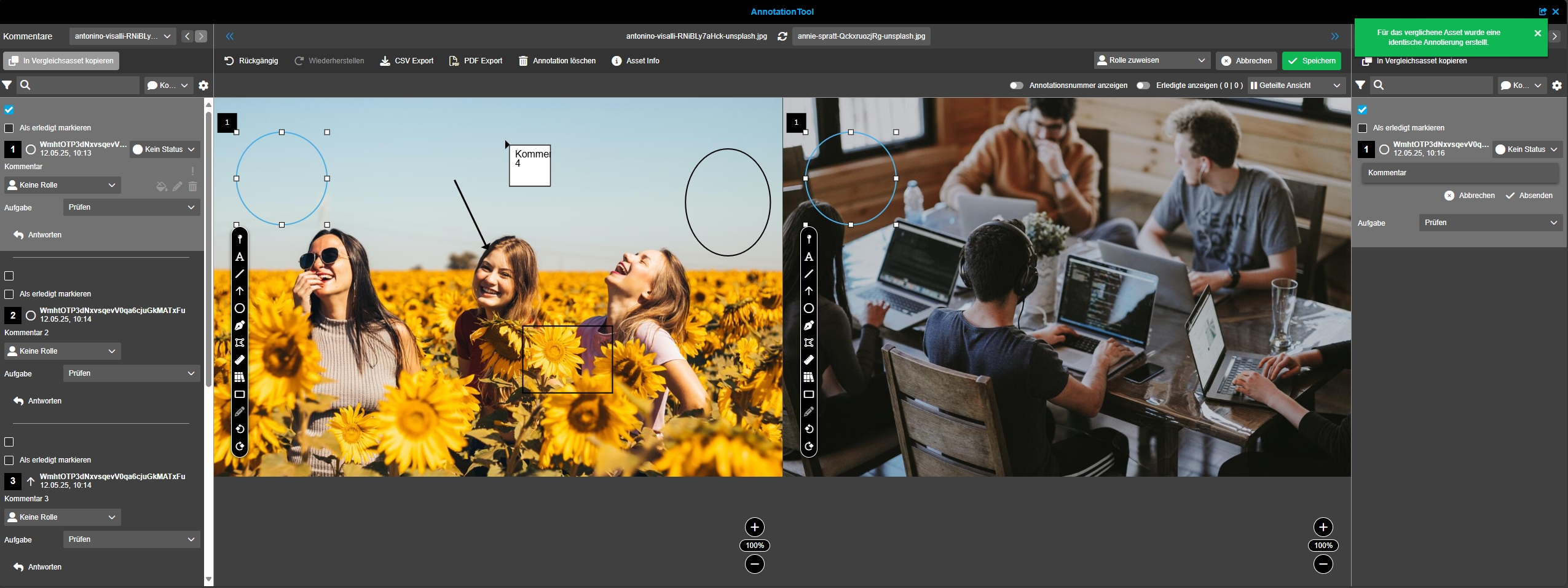This screenshot has width=1568, height=588.
Task: Select the text tool in left image toolbar
Action: pos(240,257)
